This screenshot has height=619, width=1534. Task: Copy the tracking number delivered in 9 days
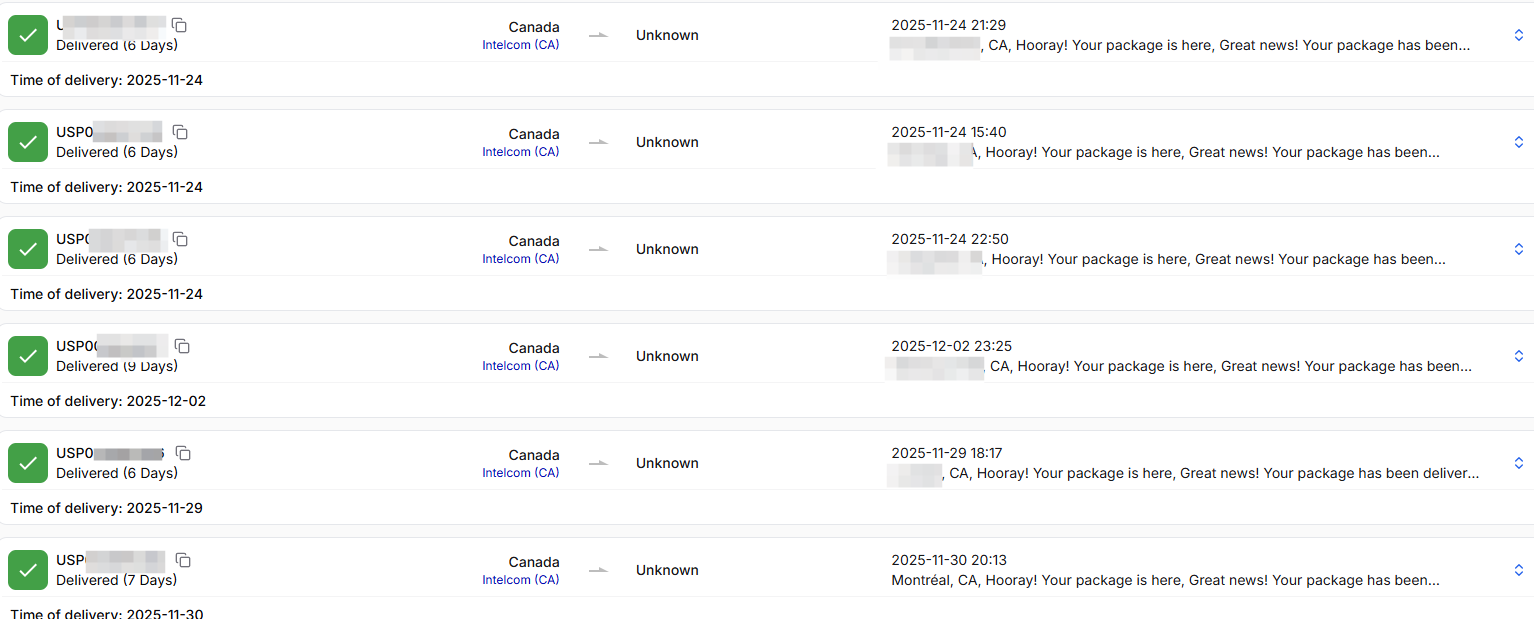[182, 345]
